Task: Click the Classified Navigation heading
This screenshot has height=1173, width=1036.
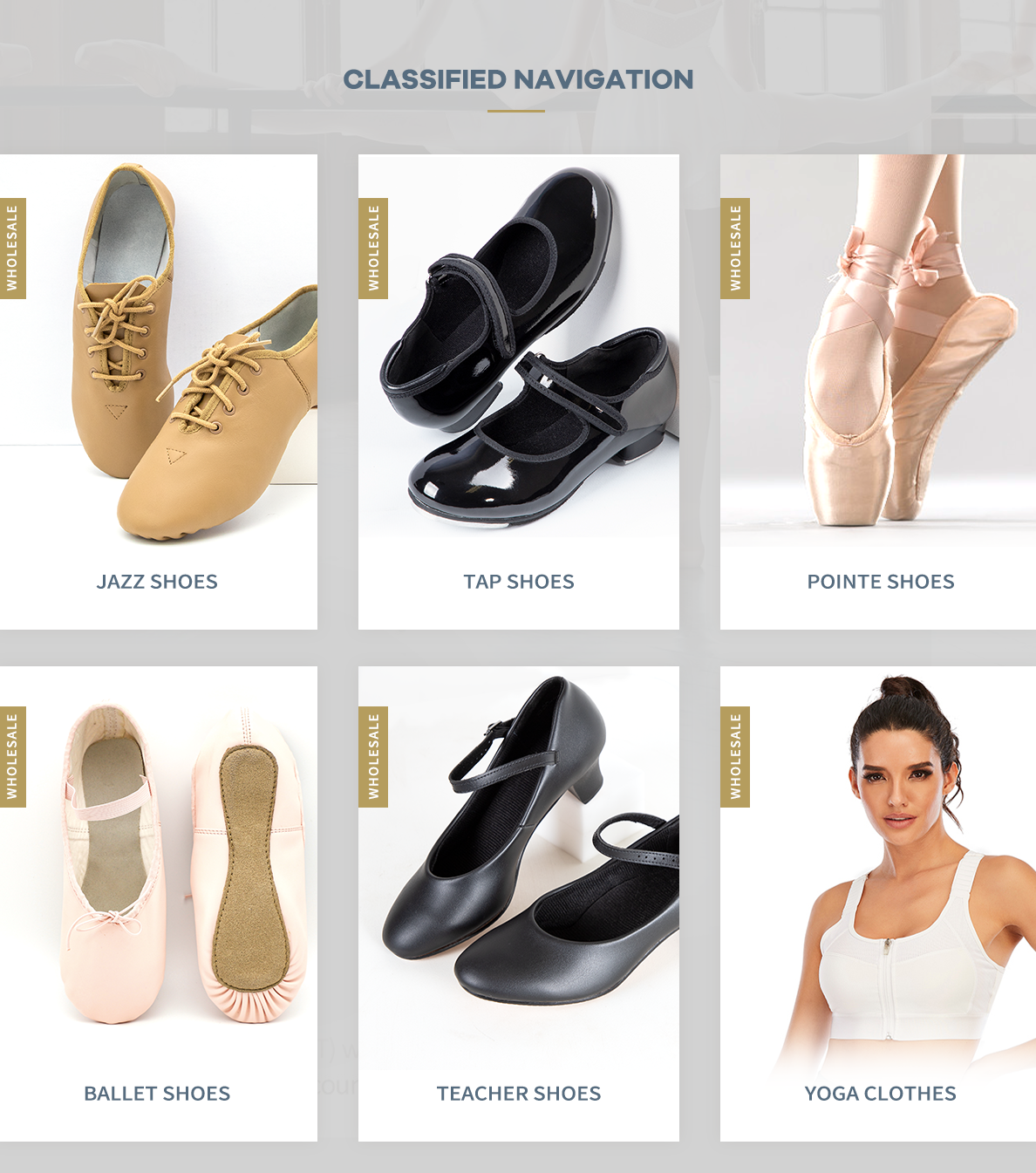Action: click(518, 79)
